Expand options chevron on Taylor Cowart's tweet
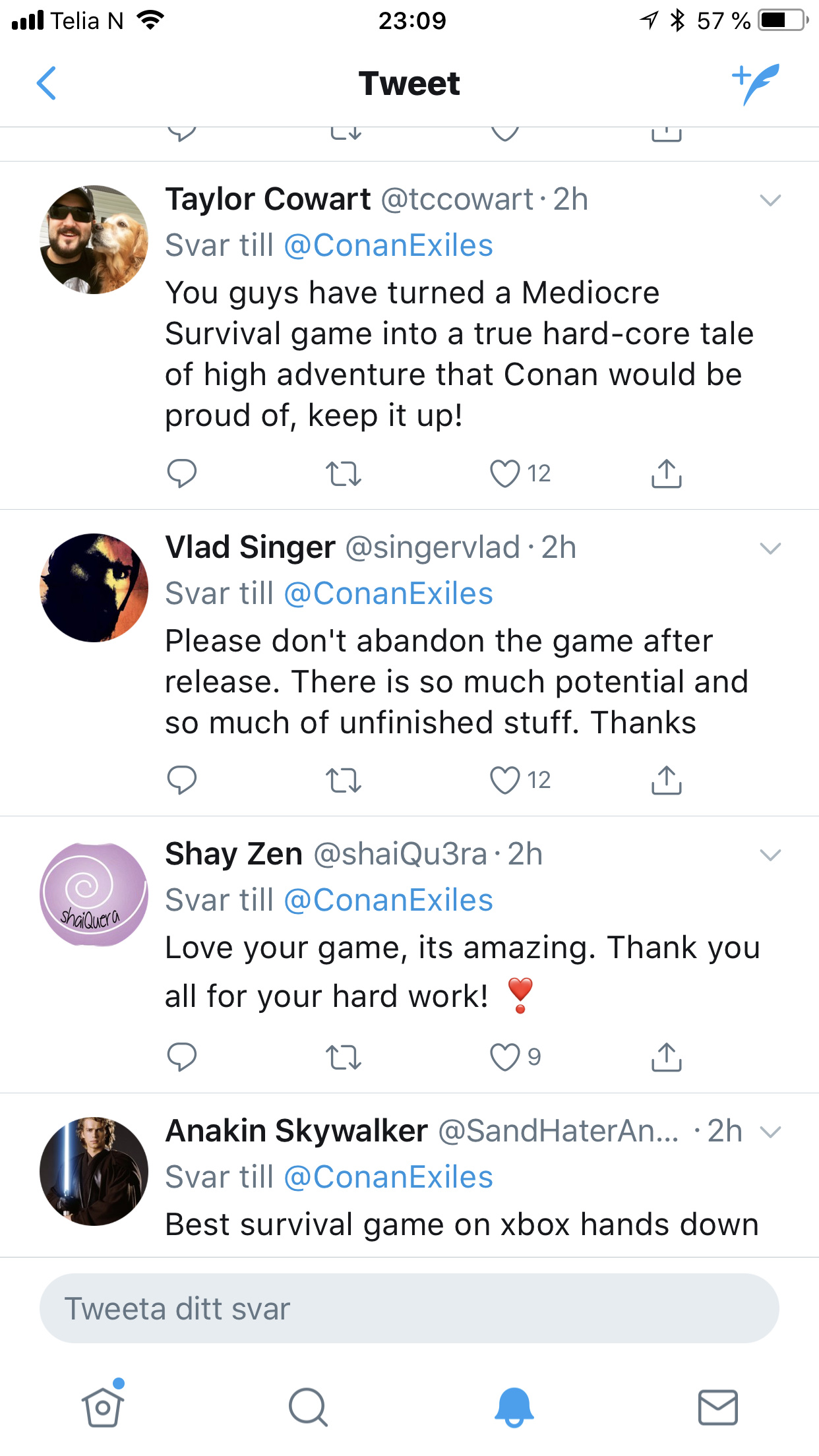The width and height of the screenshot is (819, 1456). coord(770,200)
